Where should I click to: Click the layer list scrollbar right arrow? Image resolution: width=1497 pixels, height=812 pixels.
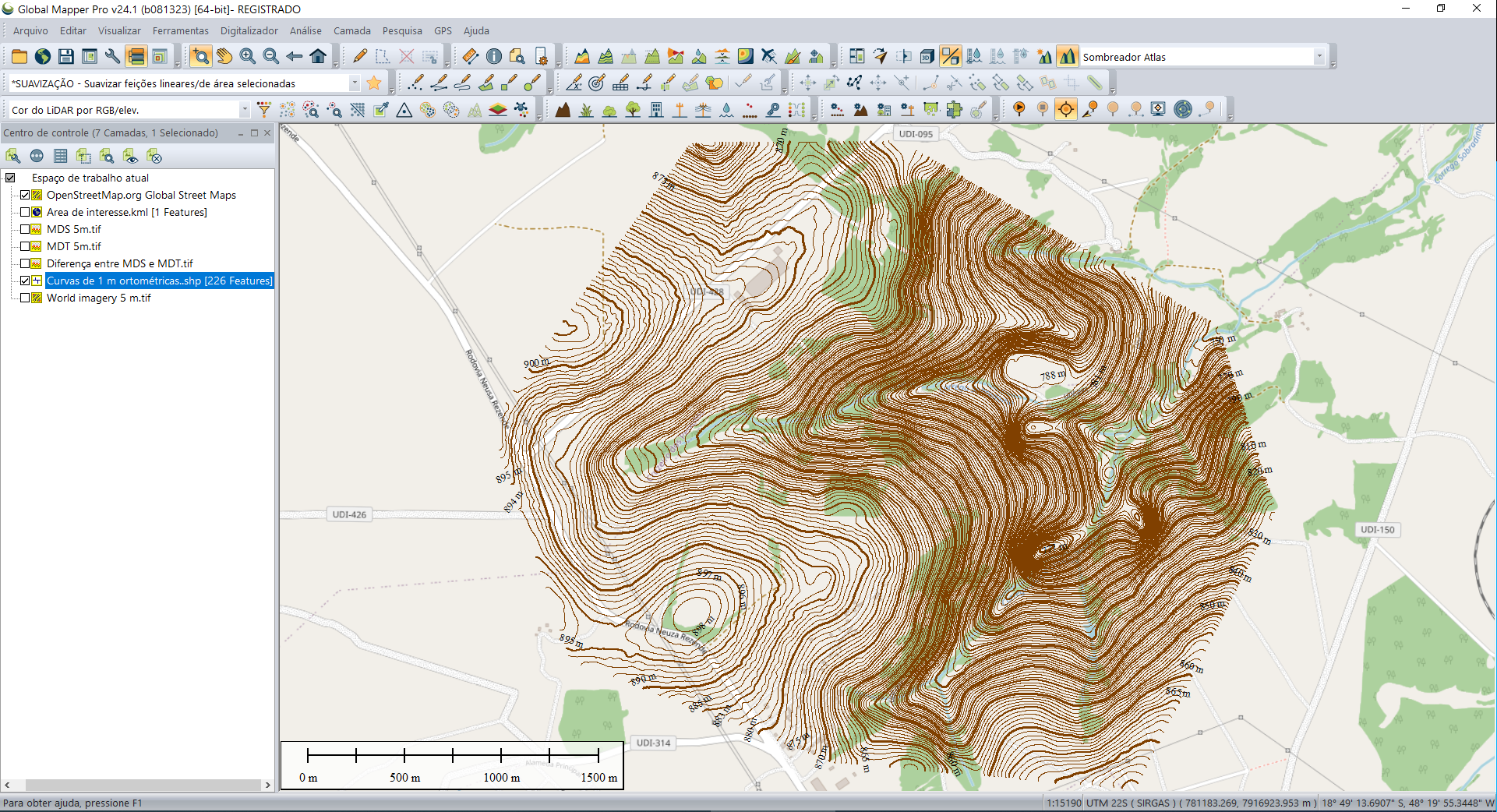point(268,785)
